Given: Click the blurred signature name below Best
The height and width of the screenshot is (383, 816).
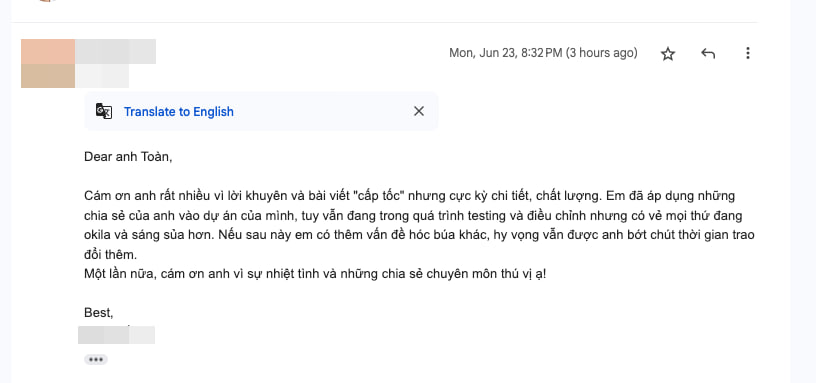Looking at the screenshot, I should click(117, 335).
